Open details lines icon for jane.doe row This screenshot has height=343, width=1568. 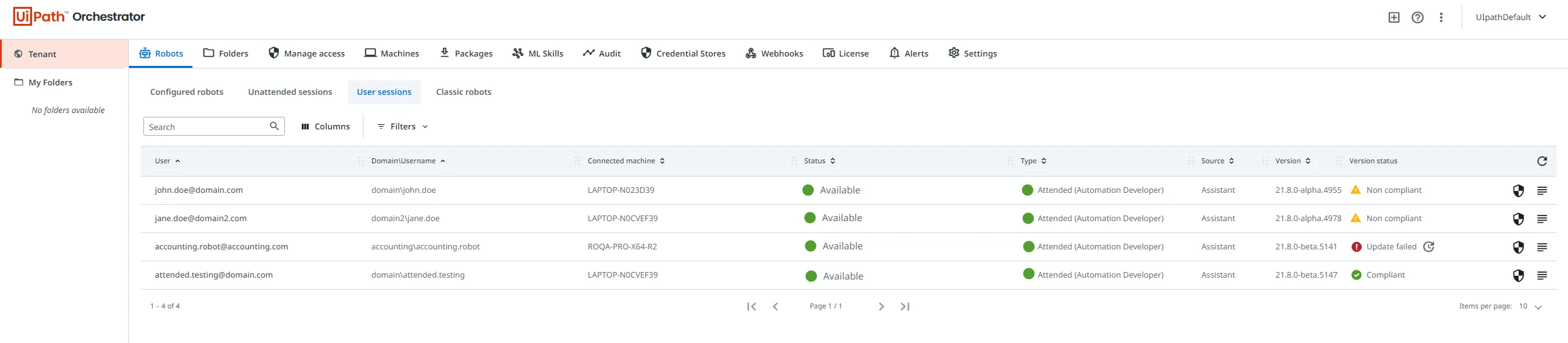(1542, 219)
